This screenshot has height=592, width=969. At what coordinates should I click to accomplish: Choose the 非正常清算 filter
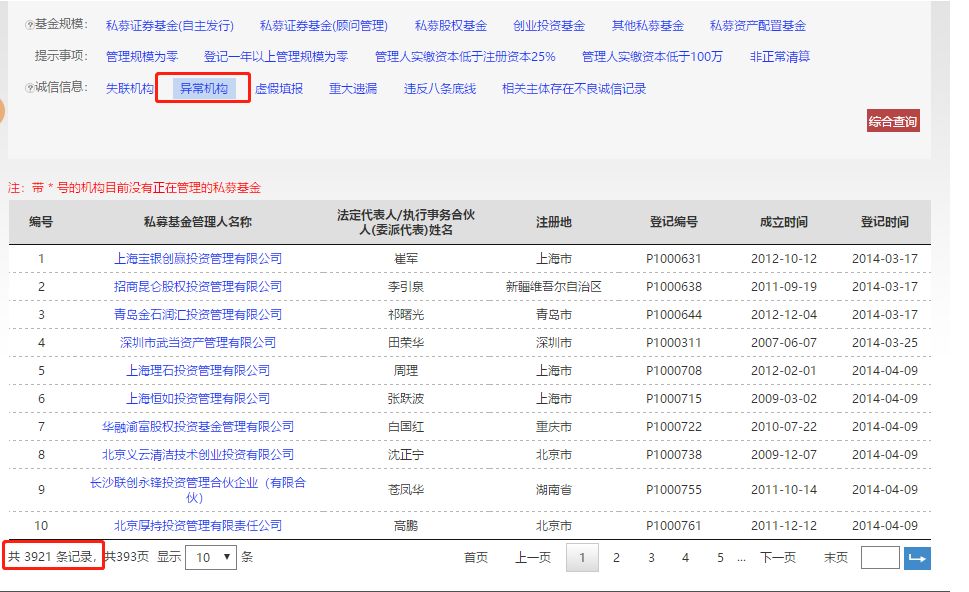[779, 56]
